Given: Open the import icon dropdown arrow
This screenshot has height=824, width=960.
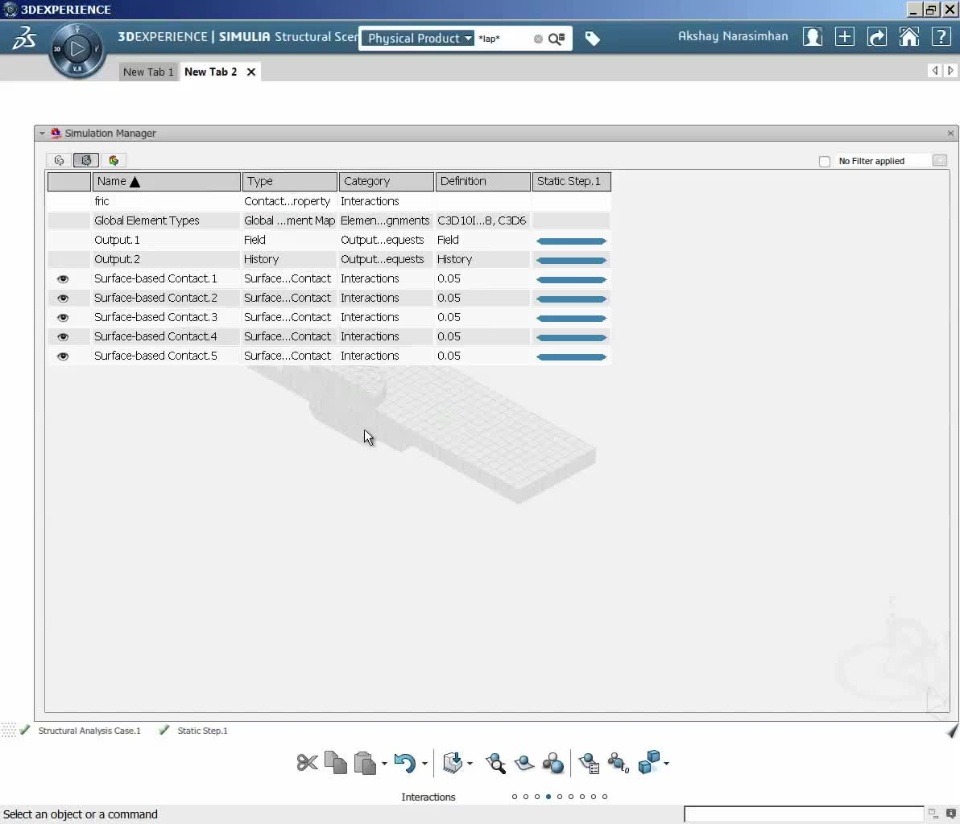Looking at the screenshot, I should (470, 763).
